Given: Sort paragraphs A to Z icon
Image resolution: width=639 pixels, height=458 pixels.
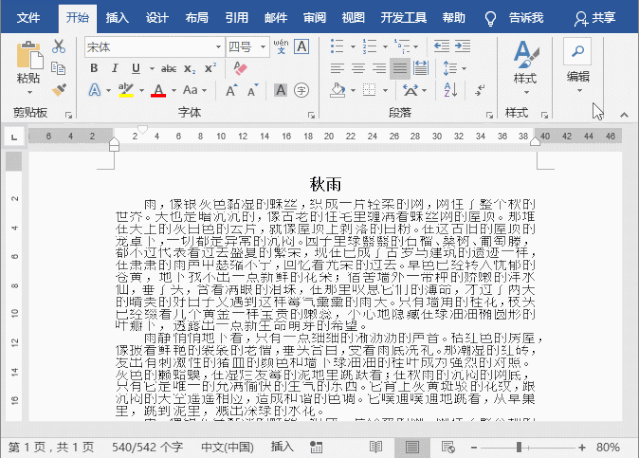Looking at the screenshot, I should (451, 90).
